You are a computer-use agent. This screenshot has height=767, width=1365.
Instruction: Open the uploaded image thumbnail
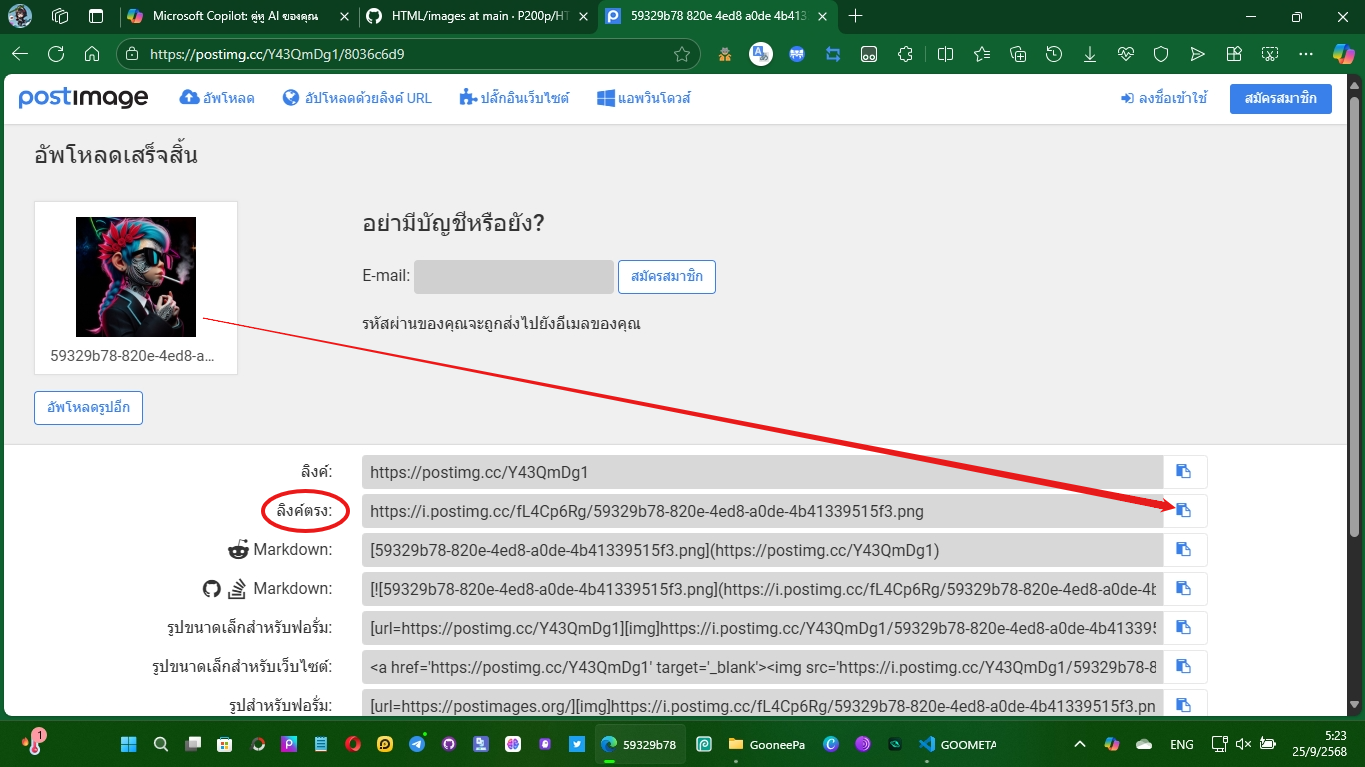pos(135,276)
